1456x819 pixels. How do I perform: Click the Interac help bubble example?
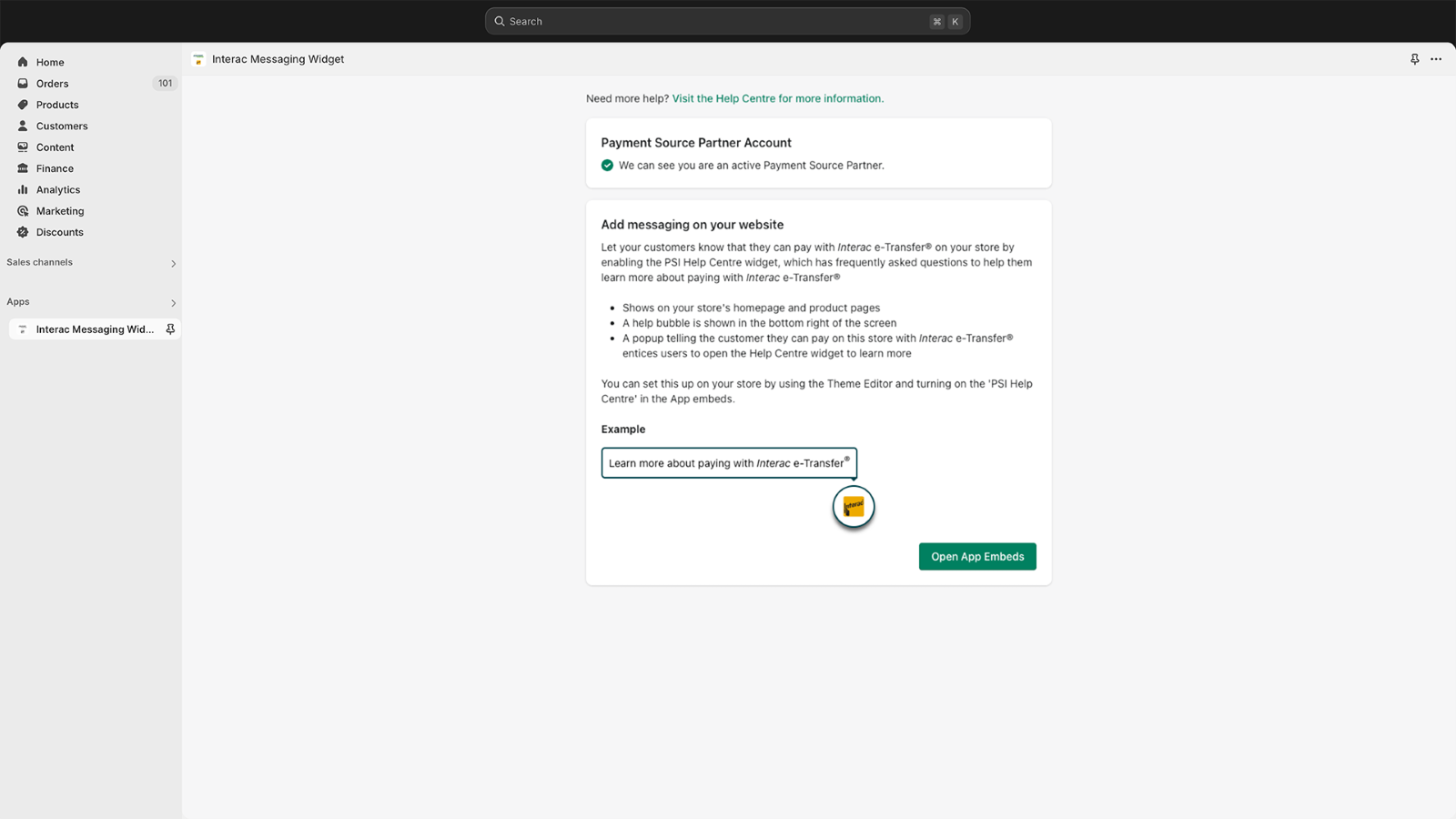point(853,507)
